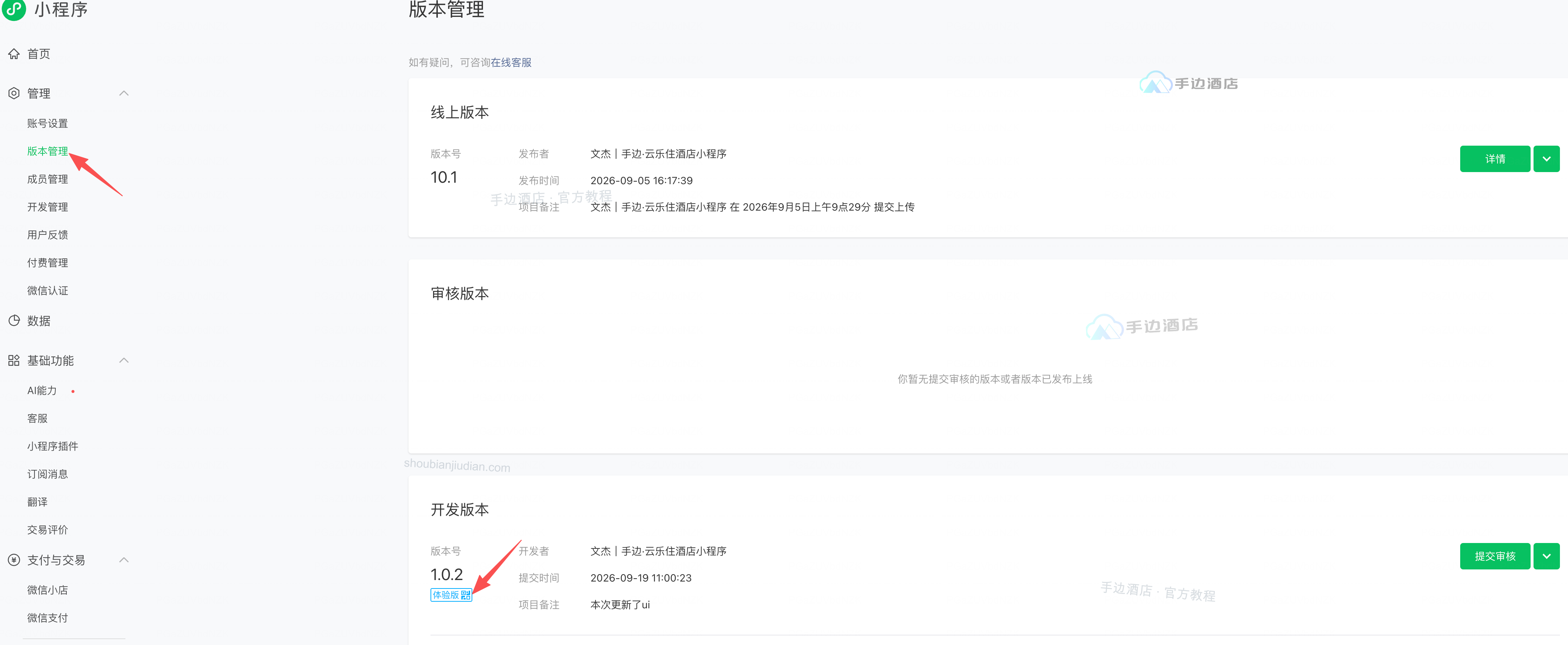Open dropdown arrow next to 详情 button

point(1546,159)
